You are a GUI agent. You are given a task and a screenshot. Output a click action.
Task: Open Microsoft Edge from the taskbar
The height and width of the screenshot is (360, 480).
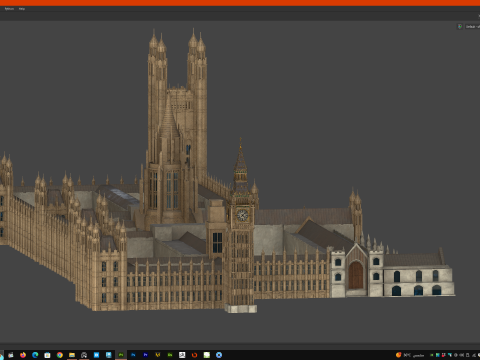point(35,355)
